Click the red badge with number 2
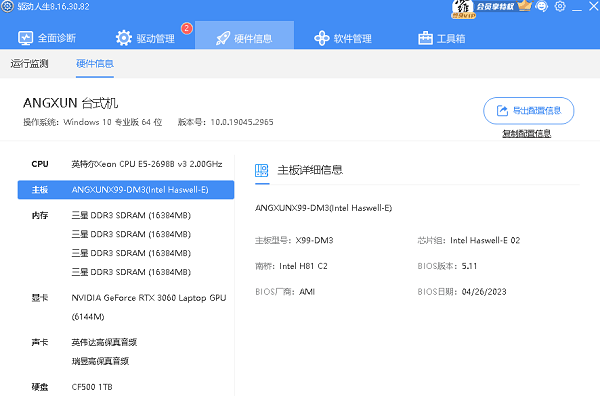Viewport: 600px width, 396px height. click(x=187, y=28)
